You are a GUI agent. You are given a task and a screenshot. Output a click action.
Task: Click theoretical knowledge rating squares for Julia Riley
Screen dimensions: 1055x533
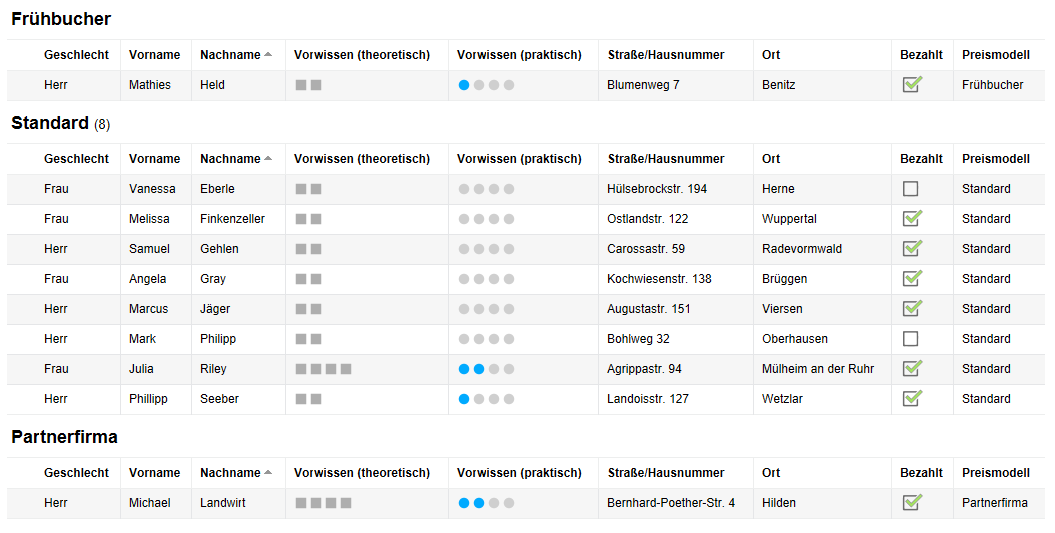click(x=323, y=369)
